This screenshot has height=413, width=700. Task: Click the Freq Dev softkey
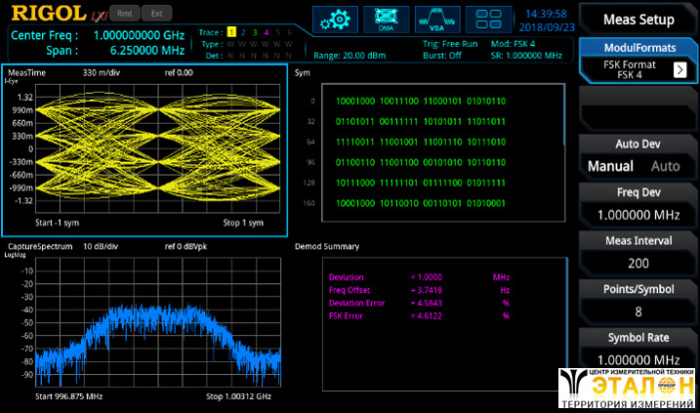pyautogui.click(x=639, y=204)
